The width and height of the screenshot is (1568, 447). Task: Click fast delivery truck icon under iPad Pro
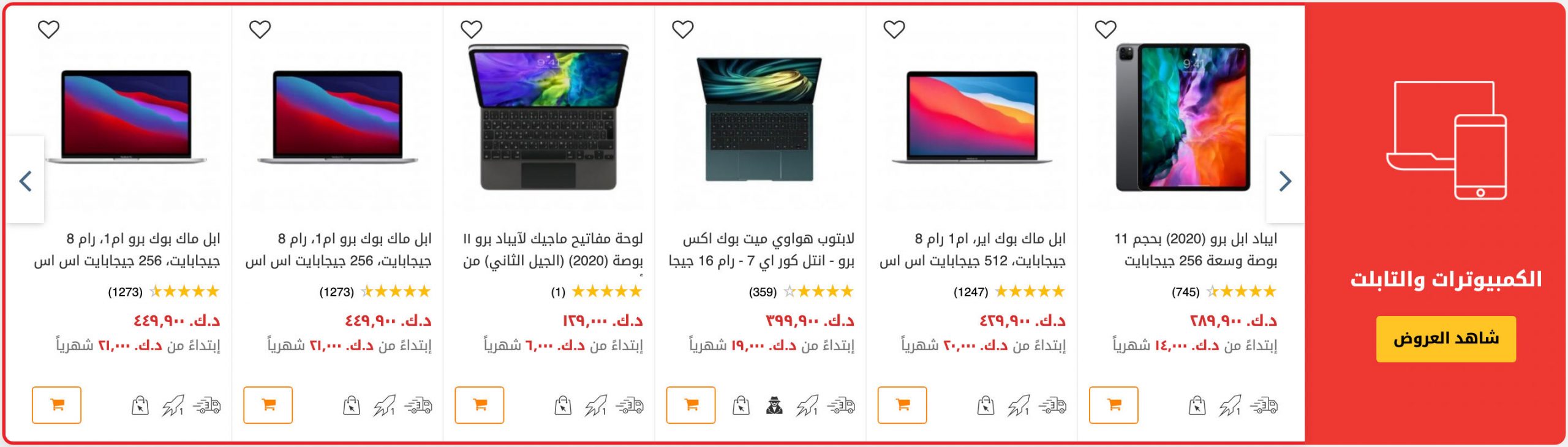click(1264, 405)
